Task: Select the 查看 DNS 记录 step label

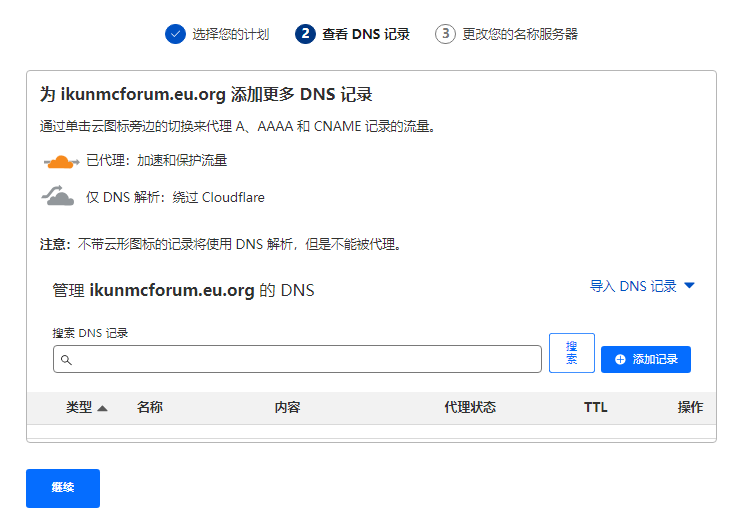Action: [366, 34]
